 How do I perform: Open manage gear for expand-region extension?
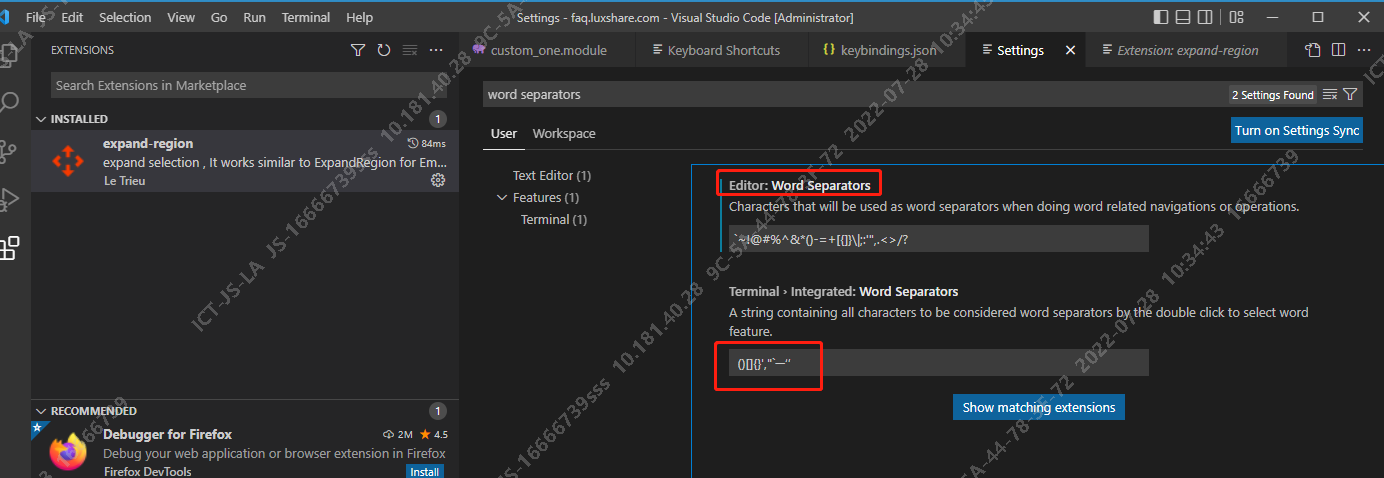(437, 180)
